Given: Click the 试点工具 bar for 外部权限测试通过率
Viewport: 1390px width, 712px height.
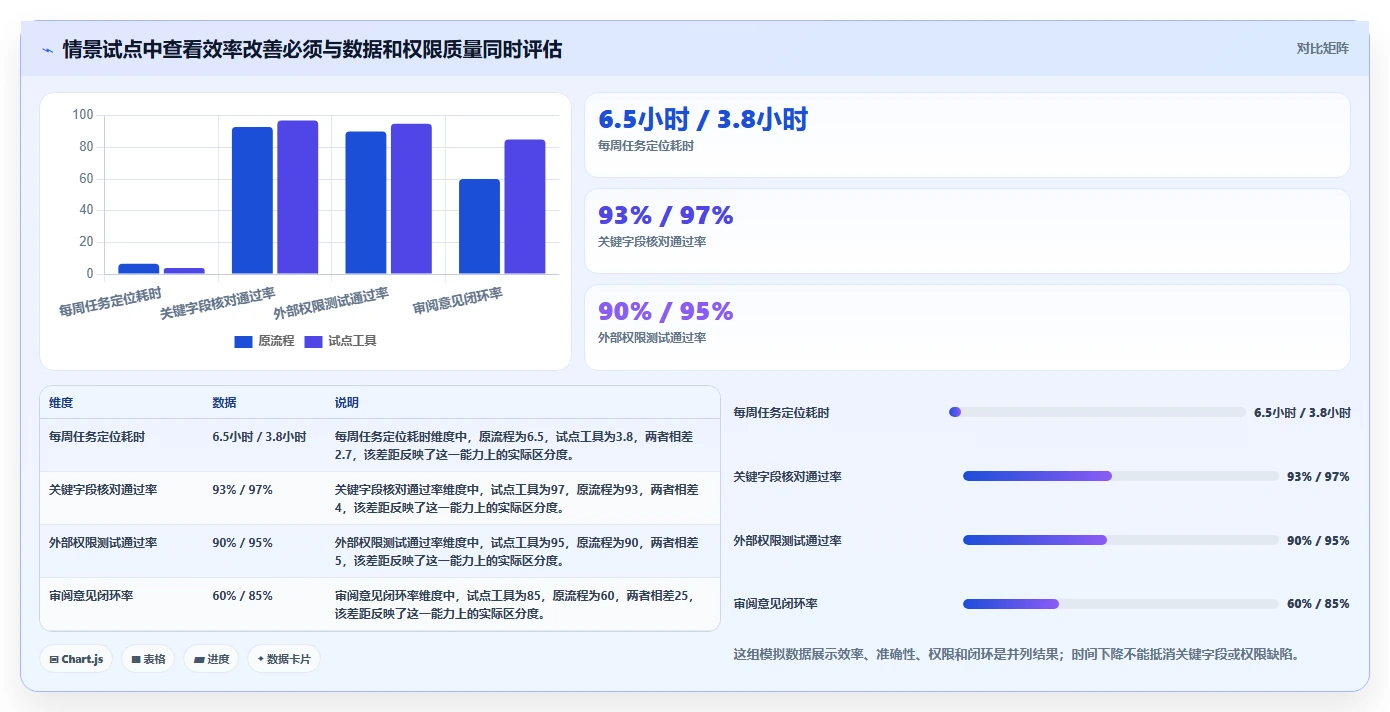Looking at the screenshot, I should point(411,199).
